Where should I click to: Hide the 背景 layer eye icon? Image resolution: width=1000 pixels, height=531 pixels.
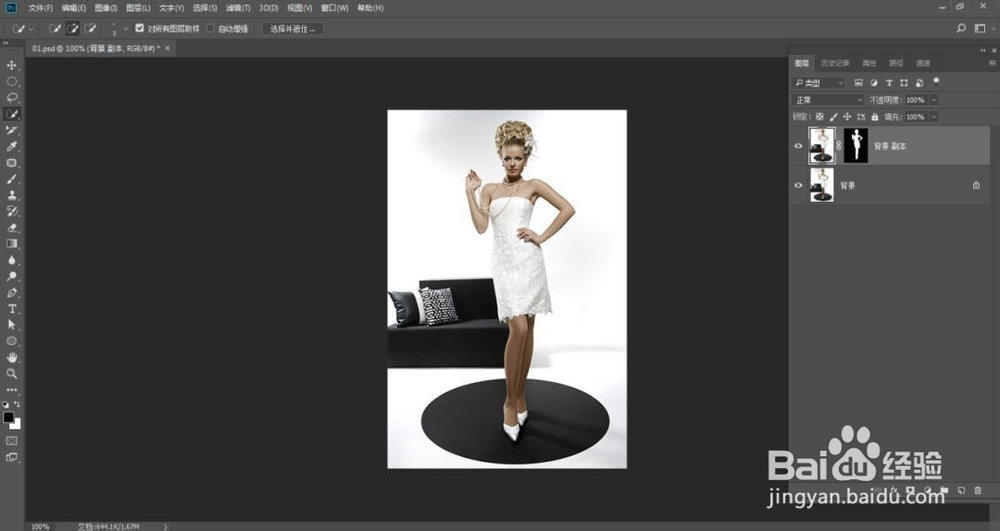pyautogui.click(x=798, y=185)
